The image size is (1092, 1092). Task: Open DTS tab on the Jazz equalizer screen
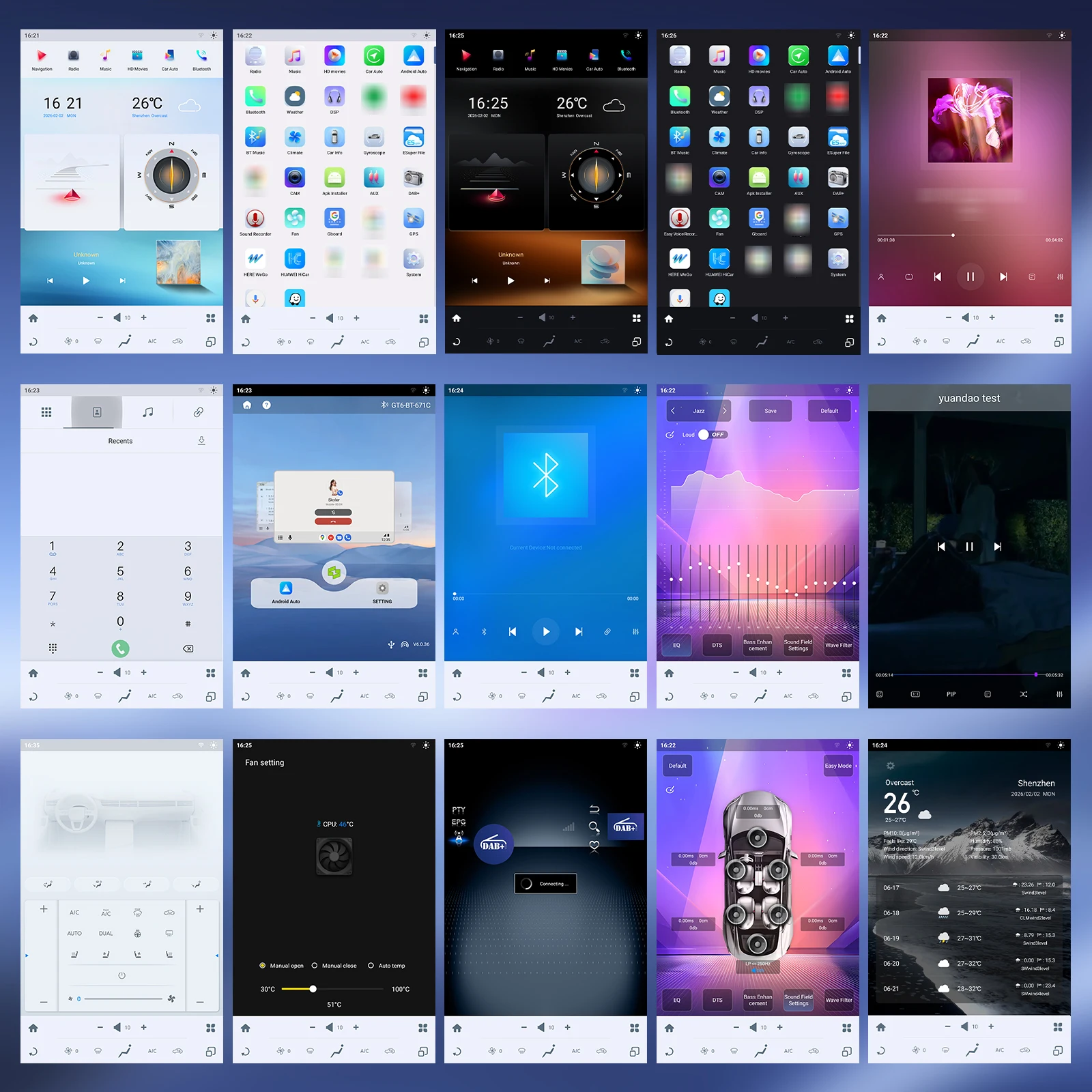coord(717,645)
